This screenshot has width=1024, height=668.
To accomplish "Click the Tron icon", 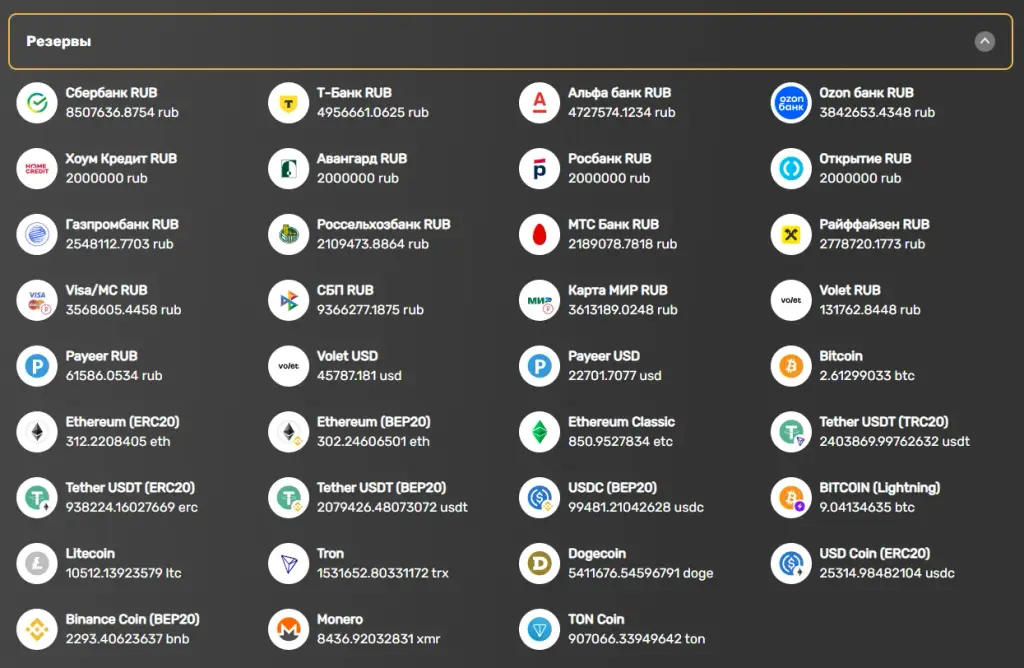I will 289,564.
